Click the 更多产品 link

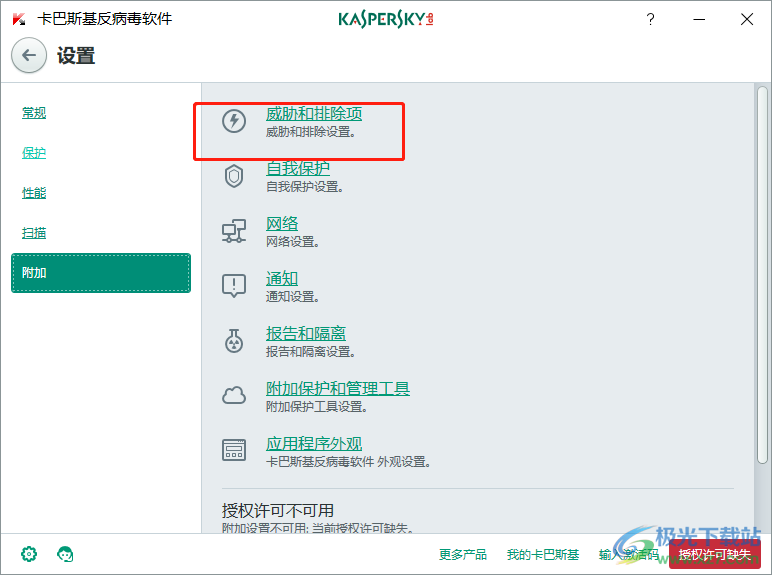pyautogui.click(x=463, y=555)
